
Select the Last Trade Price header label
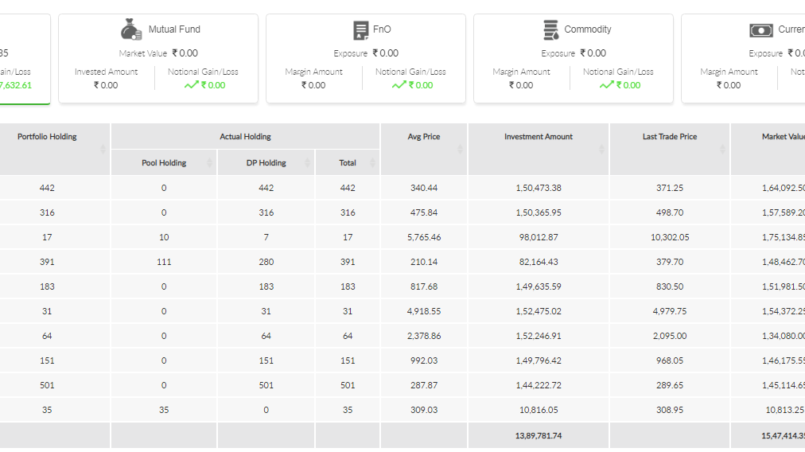[x=669, y=137]
